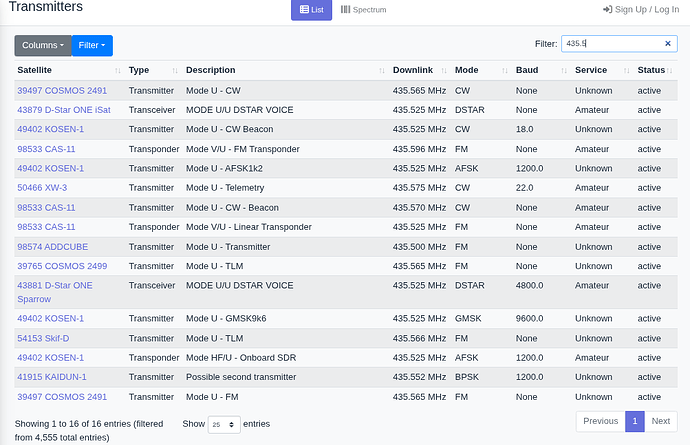This screenshot has width=690, height=445.
Task: Click the sort arrows in Type column
Action: [x=175, y=71]
